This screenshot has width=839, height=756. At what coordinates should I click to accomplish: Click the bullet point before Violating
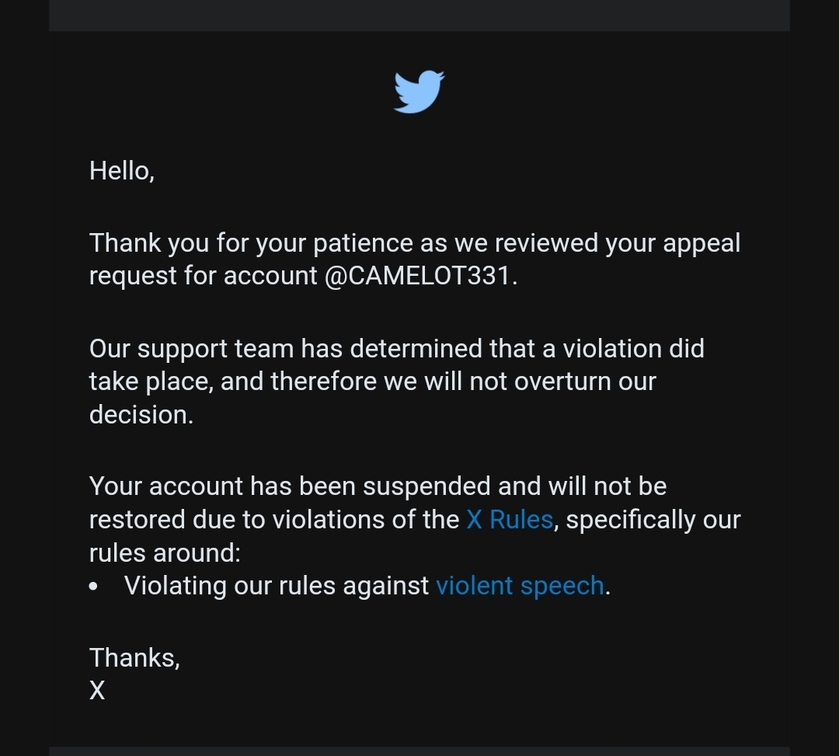(94, 587)
